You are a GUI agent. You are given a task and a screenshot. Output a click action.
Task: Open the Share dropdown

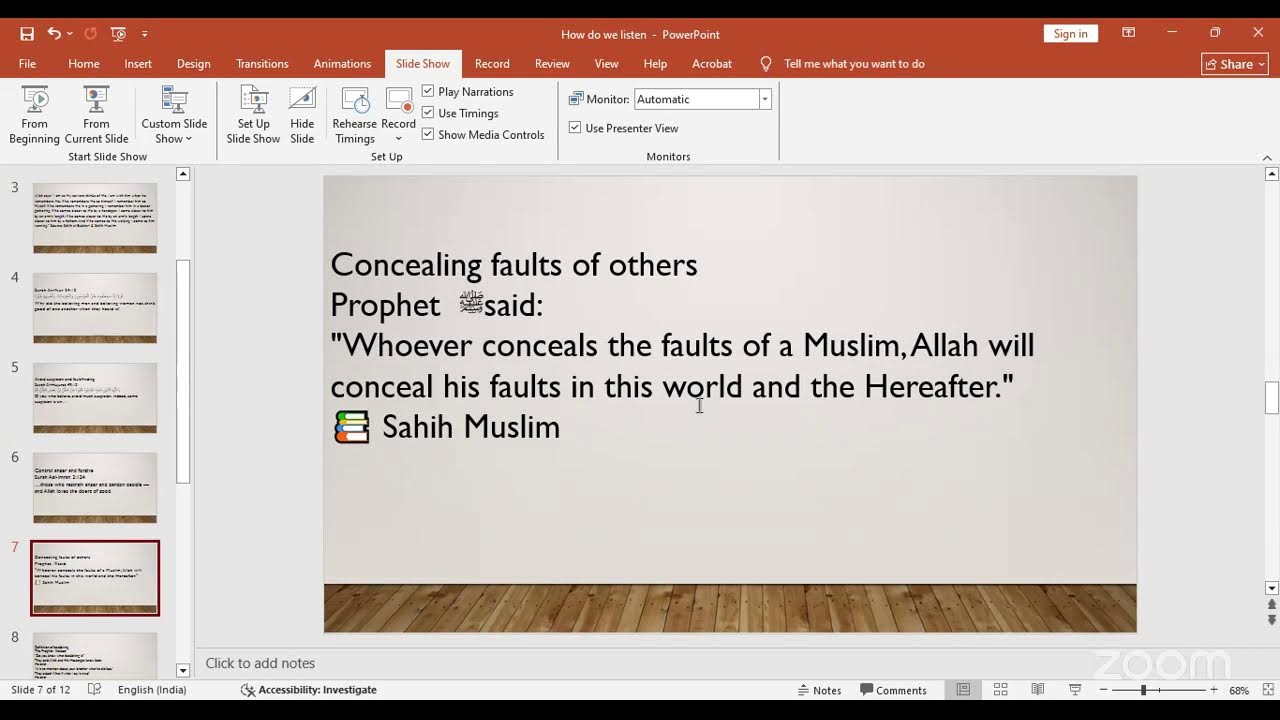pos(1235,64)
